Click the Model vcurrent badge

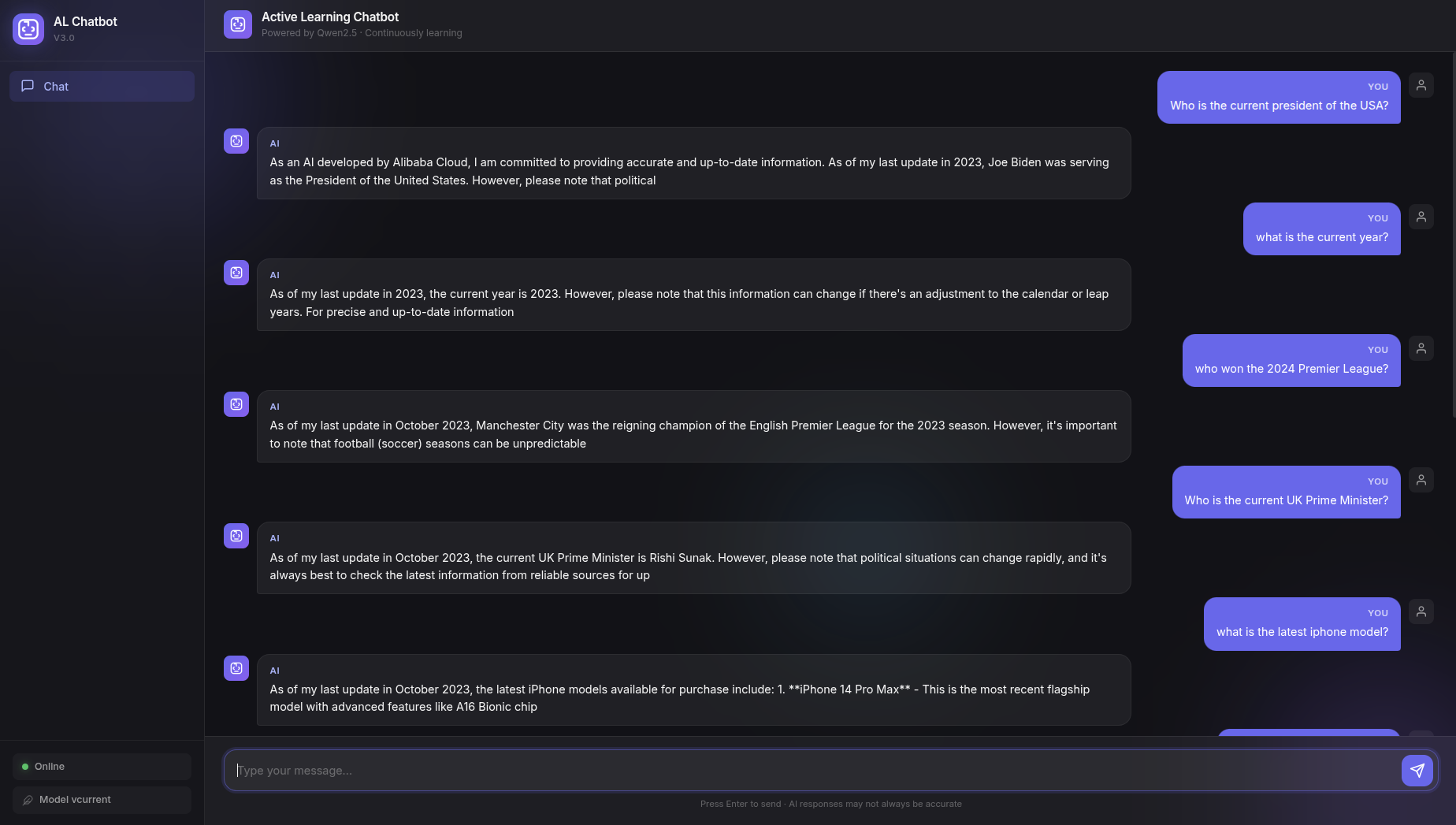tap(102, 800)
